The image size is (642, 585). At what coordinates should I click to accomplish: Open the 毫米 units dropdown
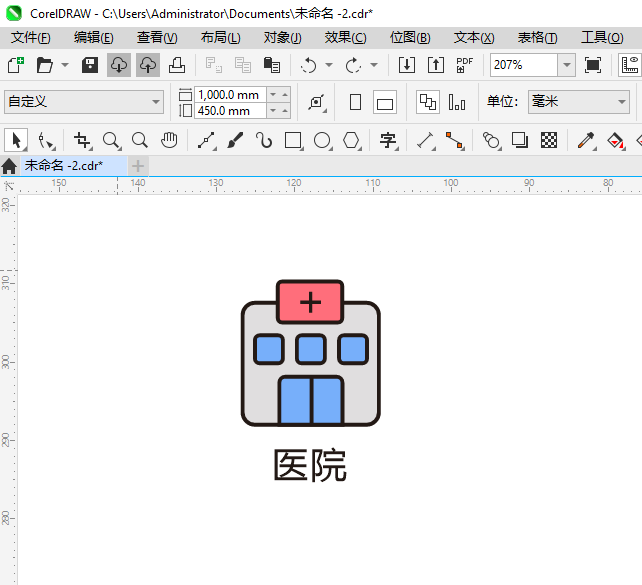tap(579, 102)
